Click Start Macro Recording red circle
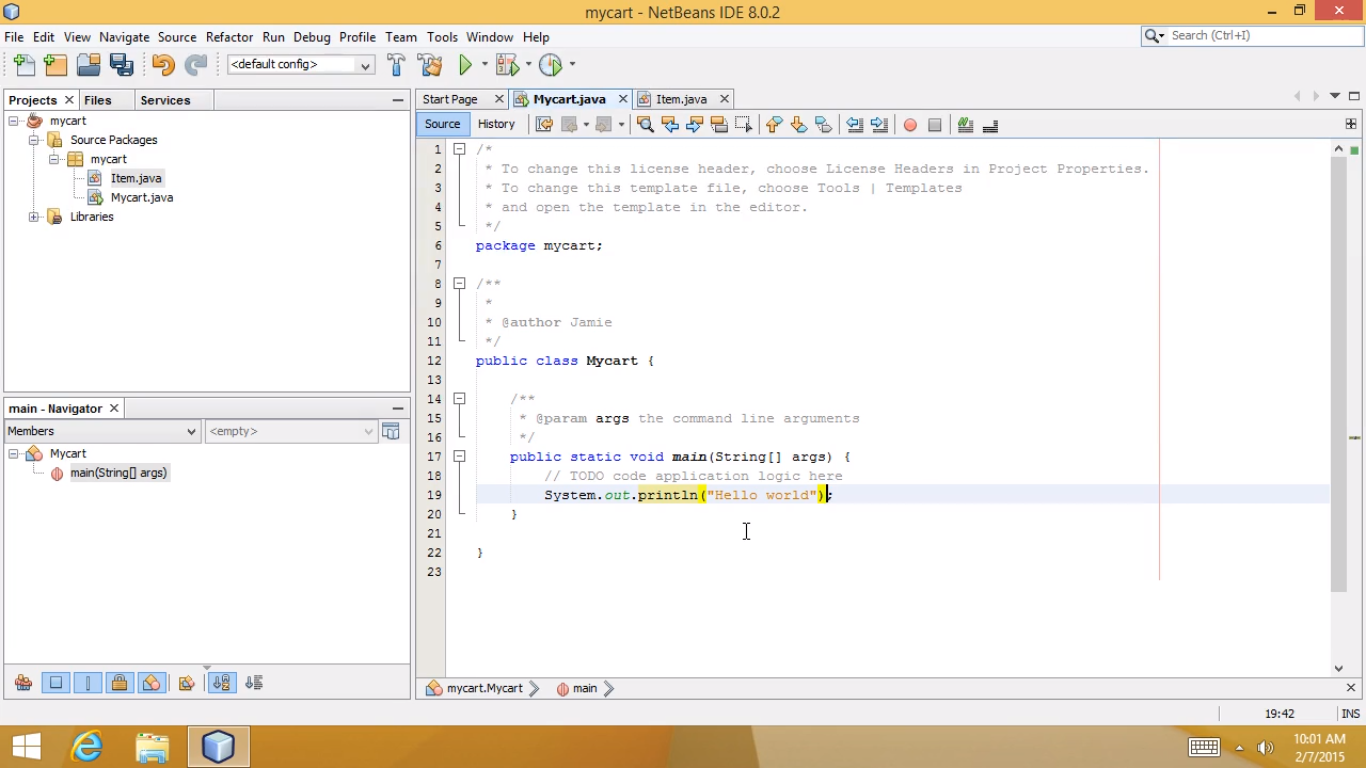 910,125
